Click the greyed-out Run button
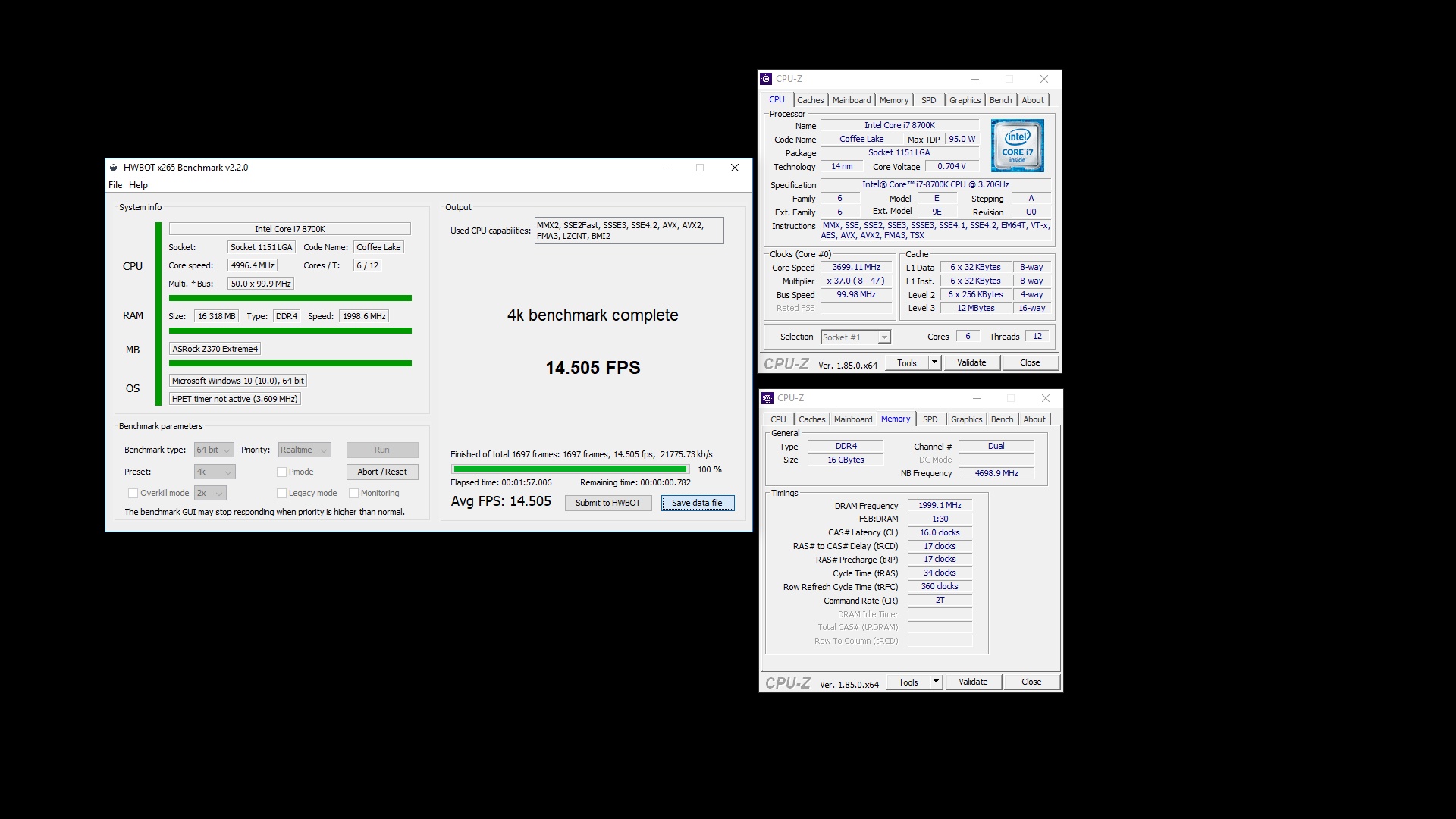The image size is (1456, 819). tap(382, 450)
